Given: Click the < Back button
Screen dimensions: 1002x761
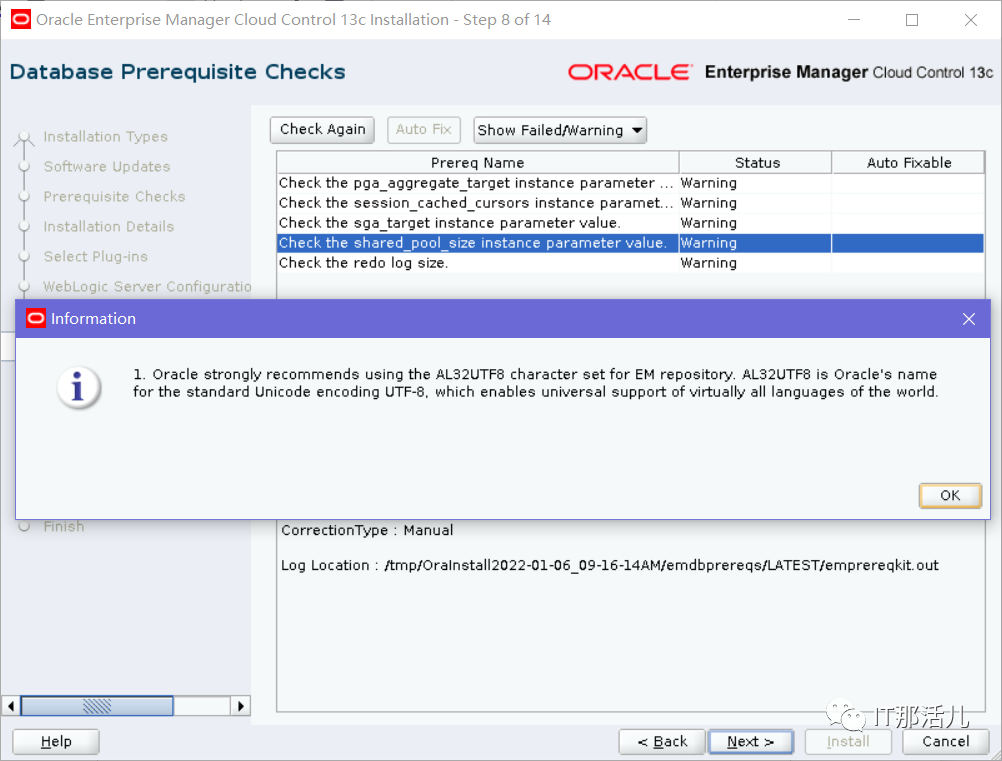Looking at the screenshot, I should 662,742.
